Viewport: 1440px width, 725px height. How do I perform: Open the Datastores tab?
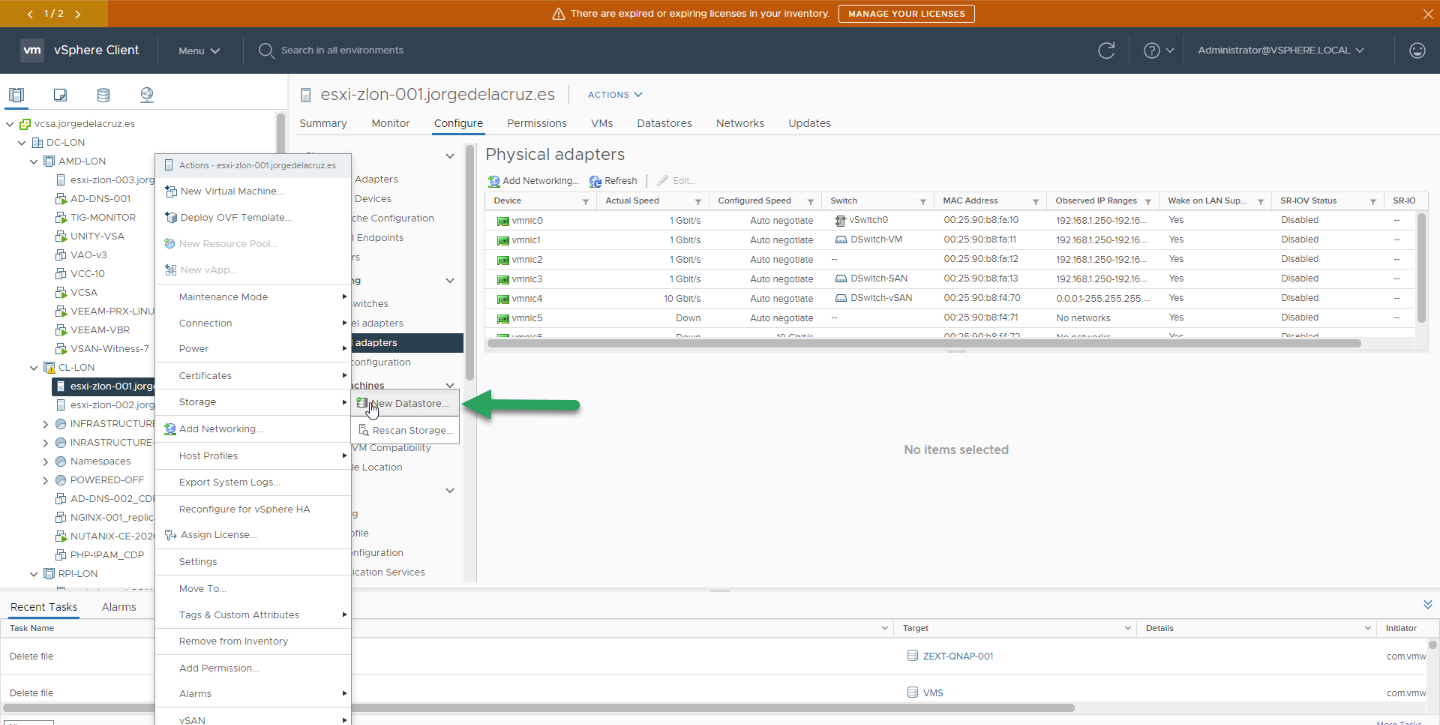(x=664, y=123)
